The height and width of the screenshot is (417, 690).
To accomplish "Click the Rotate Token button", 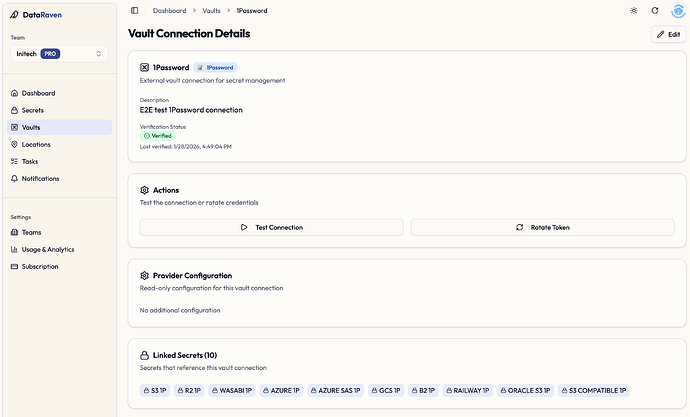I will pos(542,227).
